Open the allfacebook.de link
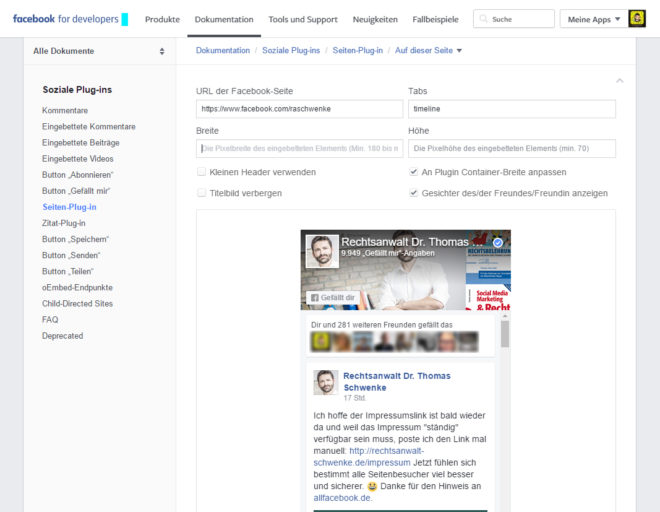The width and height of the screenshot is (660, 512). [x=343, y=498]
